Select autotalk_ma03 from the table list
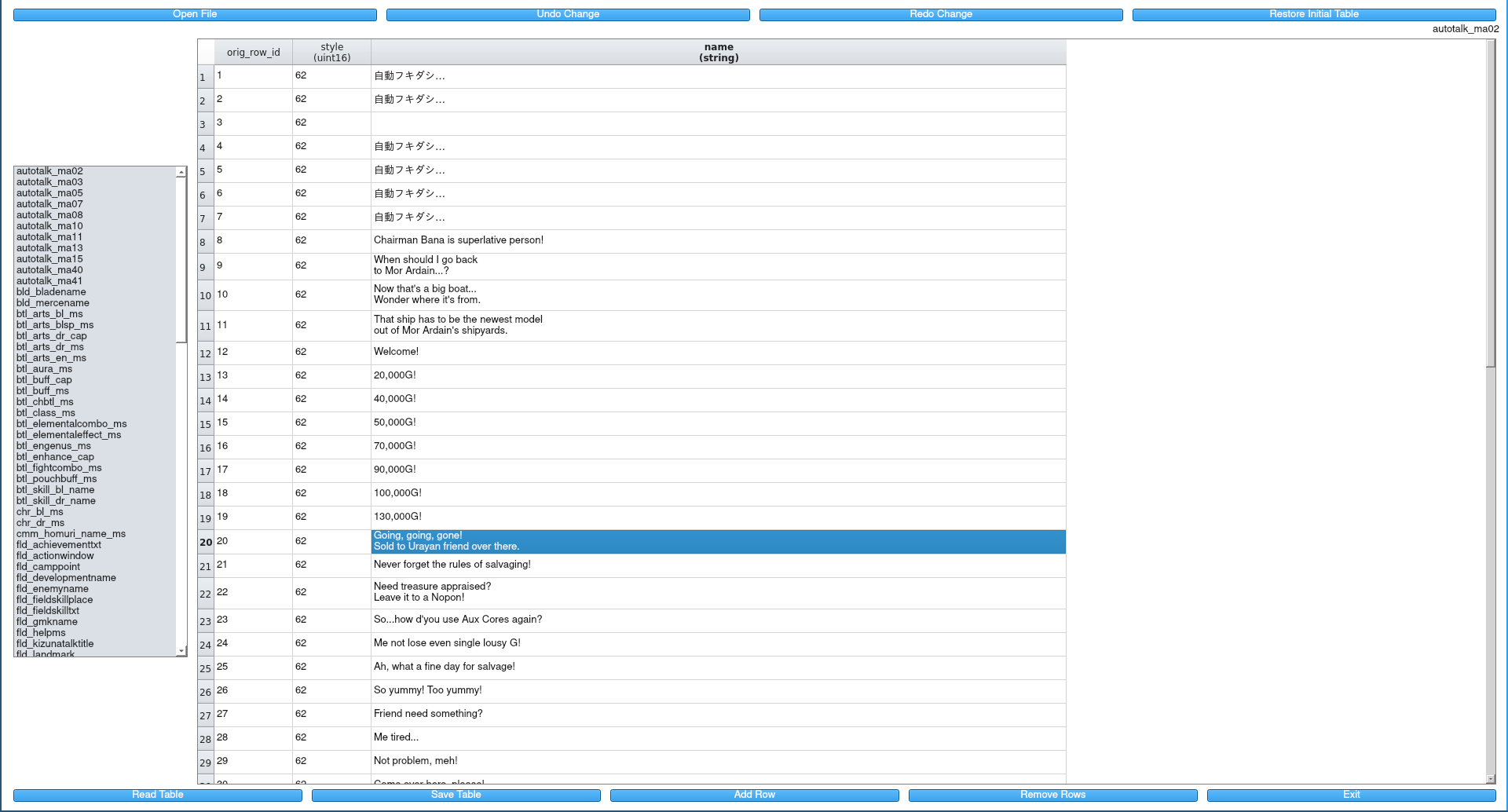Screen dimensions: 1508x812 coord(49,181)
